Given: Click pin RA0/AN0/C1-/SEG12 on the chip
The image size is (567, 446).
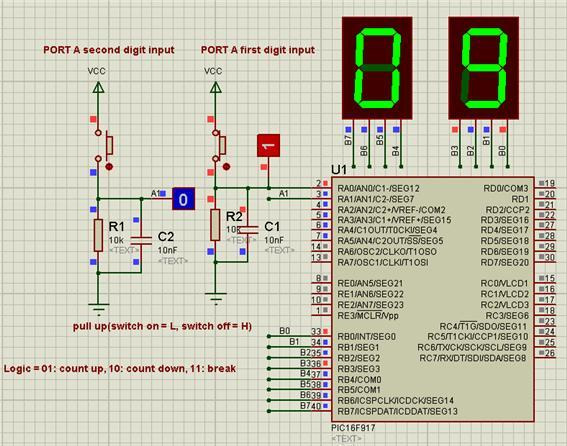Looking at the screenshot, I should (x=378, y=188).
